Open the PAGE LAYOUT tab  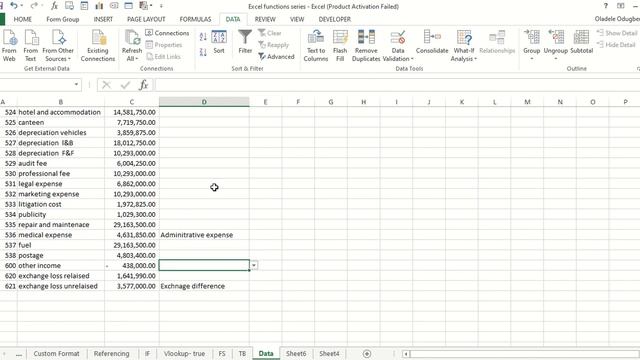pos(146,19)
